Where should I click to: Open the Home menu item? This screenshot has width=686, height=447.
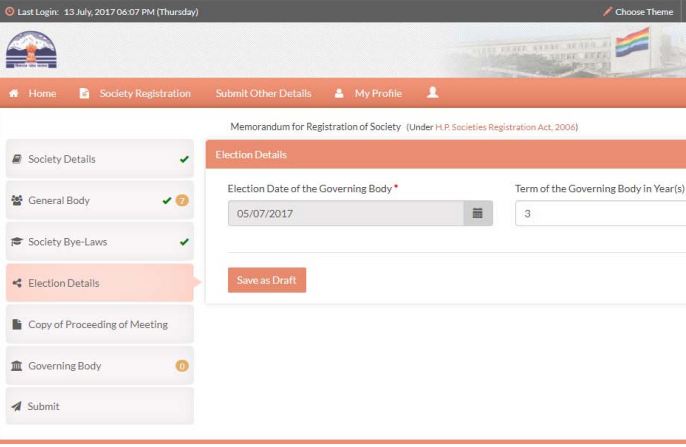point(42,93)
